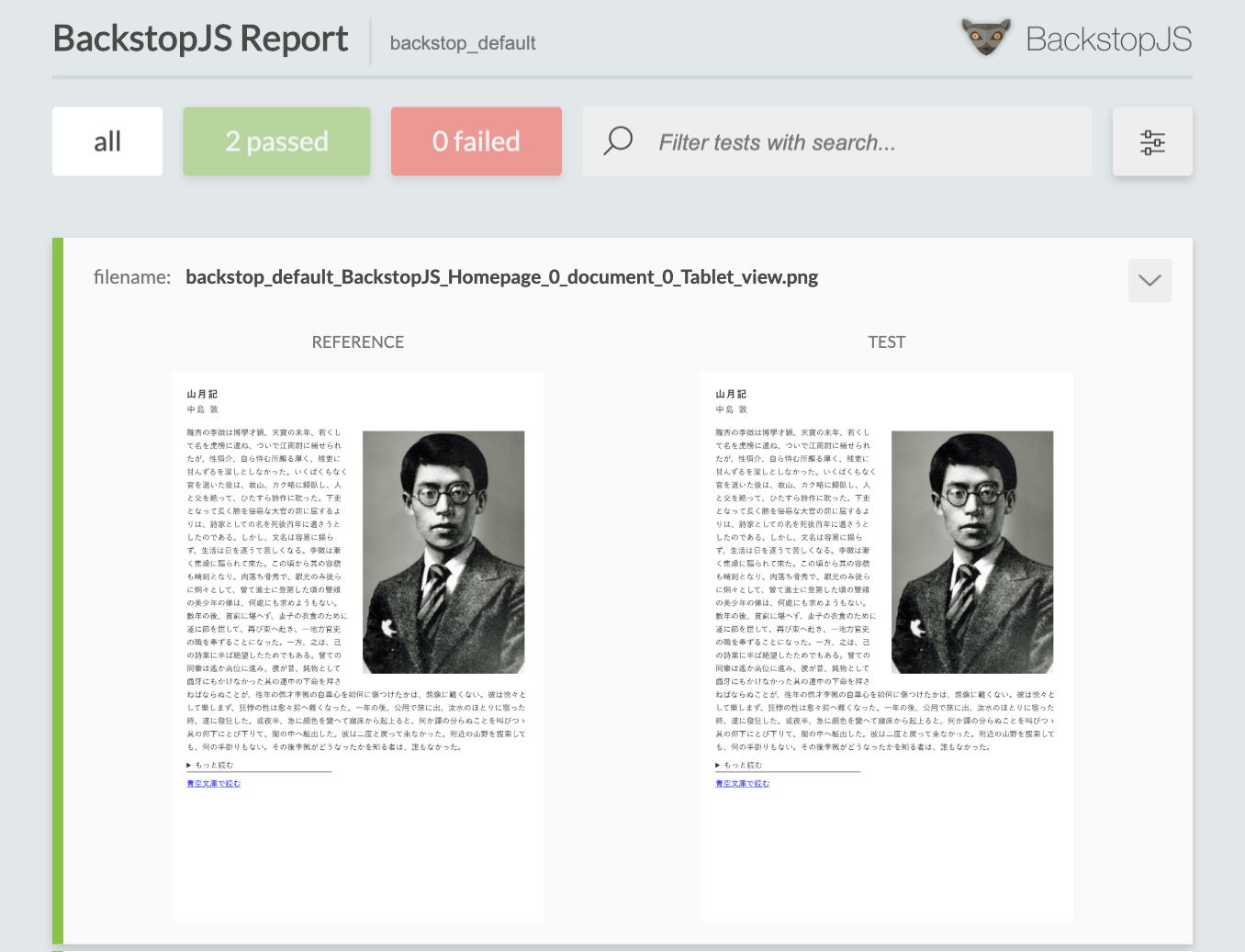
Task: Click the down chevron icon on the test card
Action: coord(1150,280)
